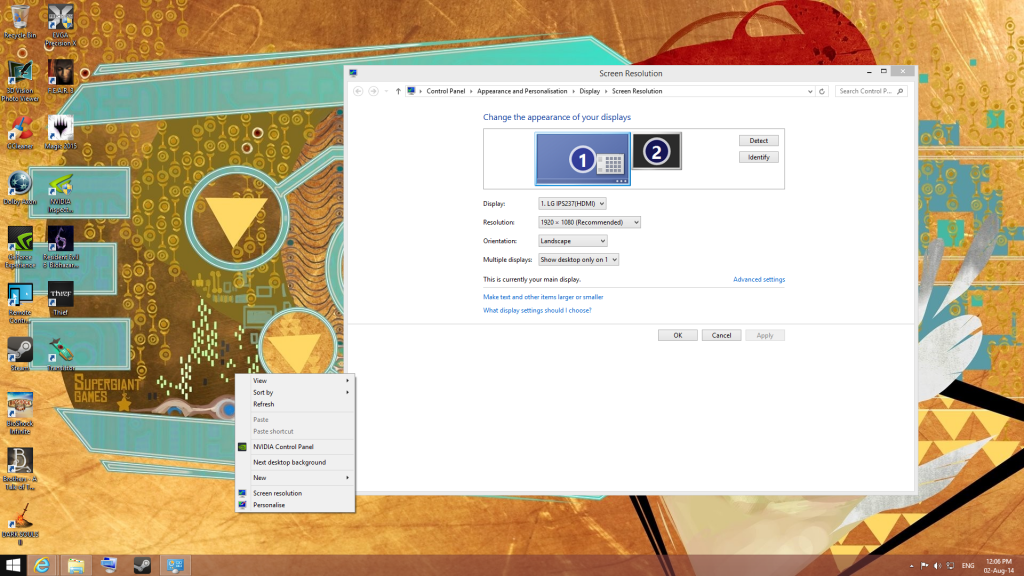Refresh the Control Panel address bar
The image size is (1024, 576).
point(822,91)
